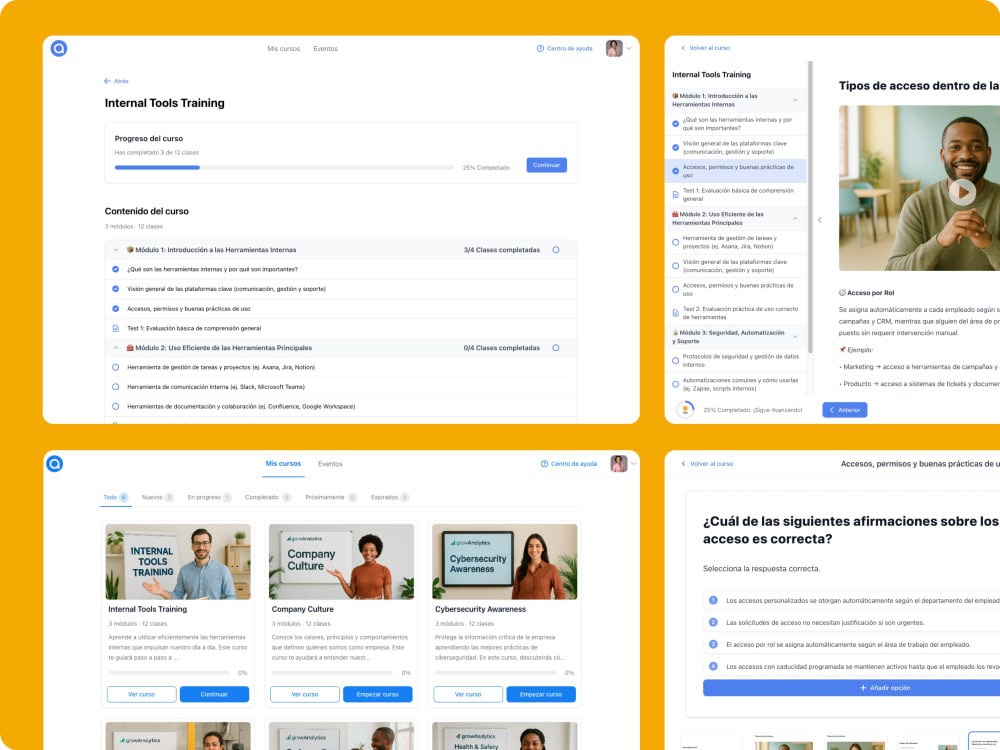Open Test 2 document icon in lesson sidebar
Image resolution: width=1000 pixels, height=750 pixels.
(x=675, y=313)
